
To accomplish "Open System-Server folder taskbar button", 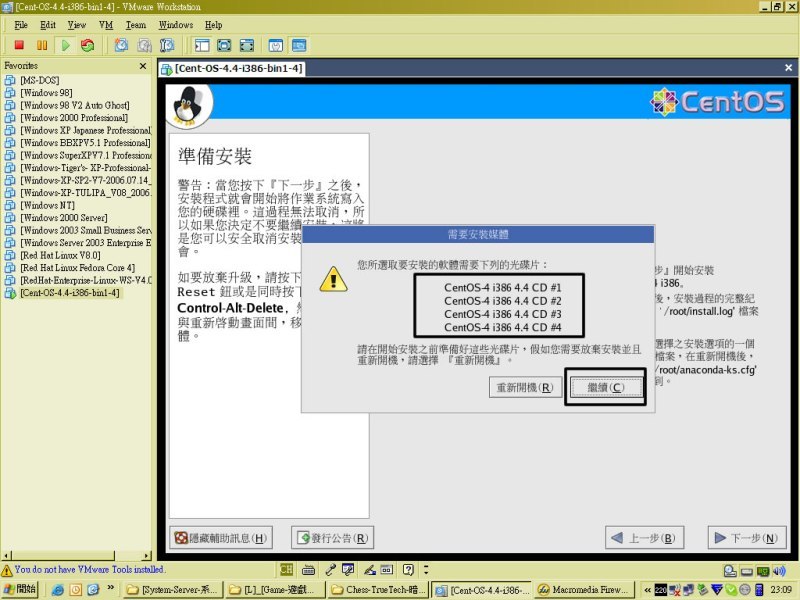I will point(173,590).
